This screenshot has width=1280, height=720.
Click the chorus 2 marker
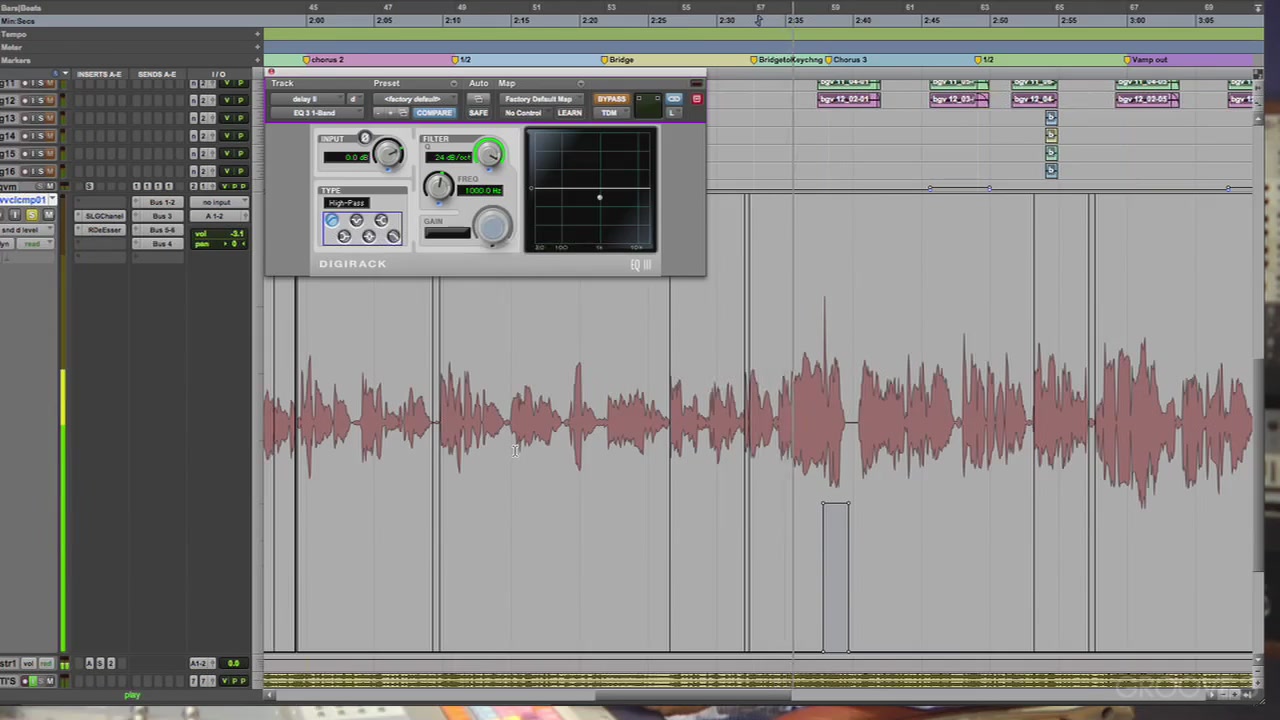[x=323, y=60]
